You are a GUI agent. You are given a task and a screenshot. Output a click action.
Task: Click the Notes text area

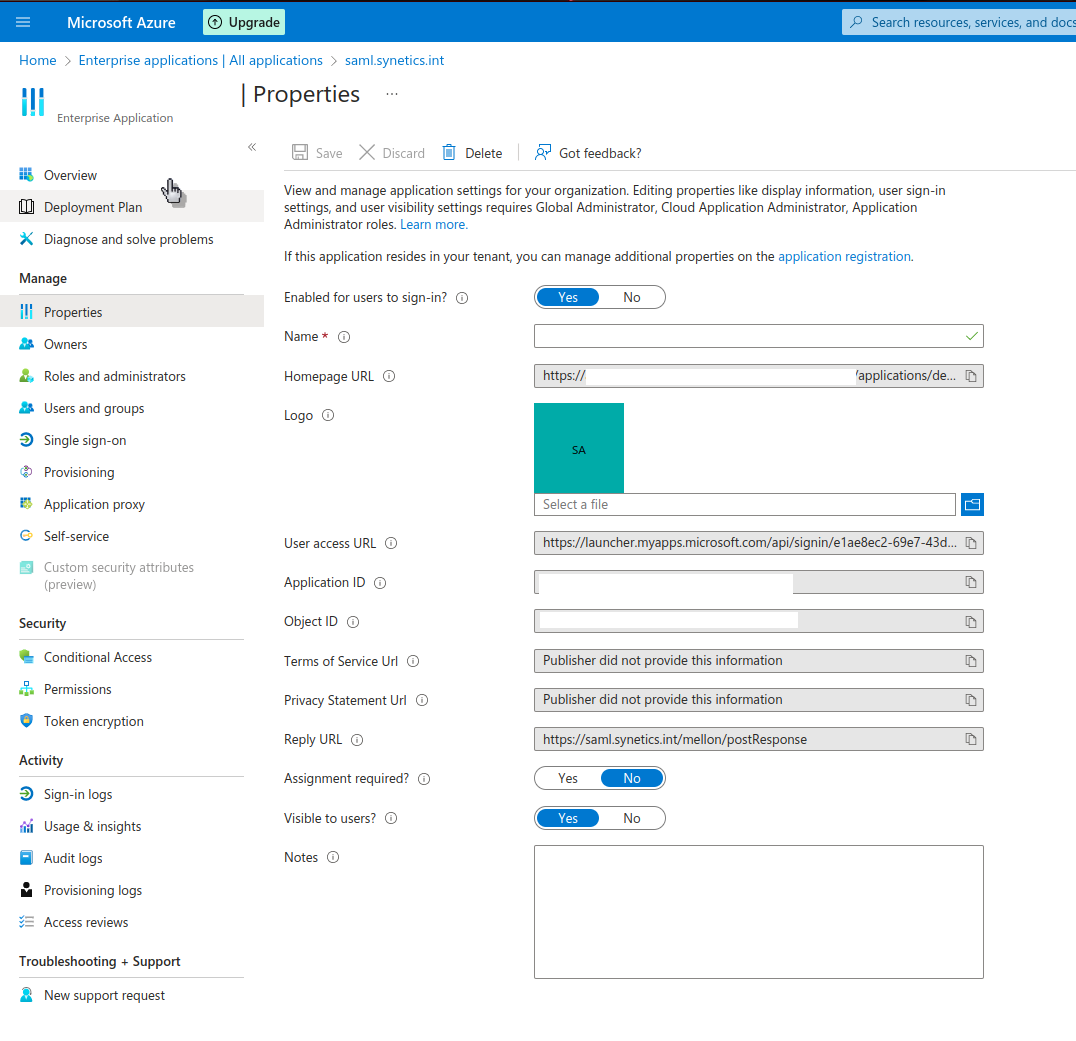click(758, 912)
